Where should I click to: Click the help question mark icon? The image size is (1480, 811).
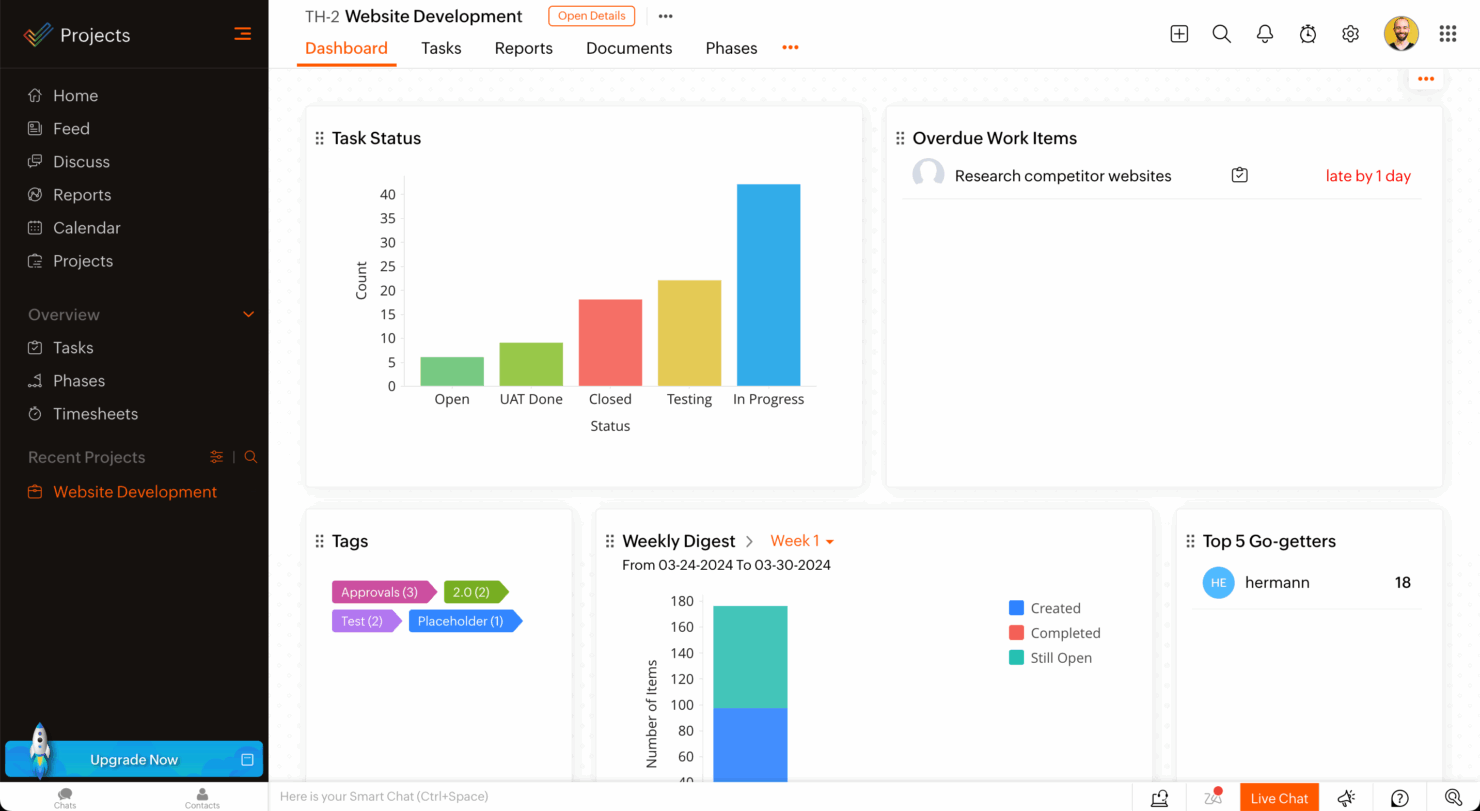pos(1400,798)
